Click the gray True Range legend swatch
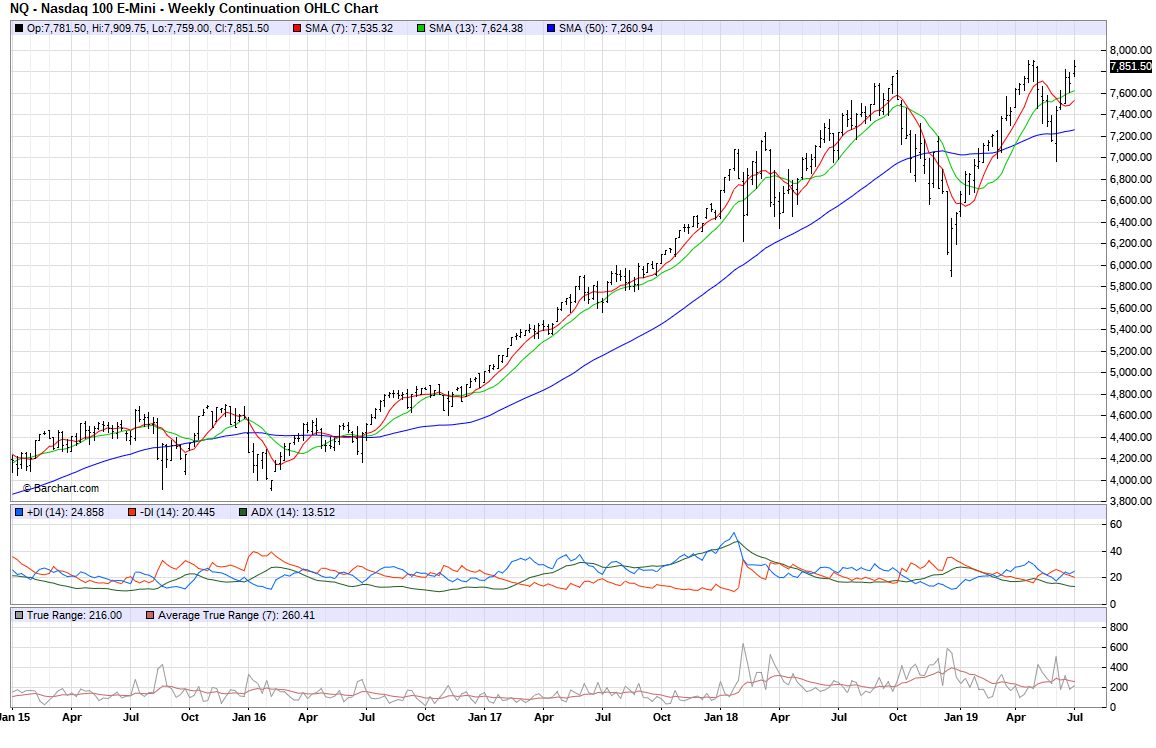The image size is (1156, 748). (x=18, y=615)
